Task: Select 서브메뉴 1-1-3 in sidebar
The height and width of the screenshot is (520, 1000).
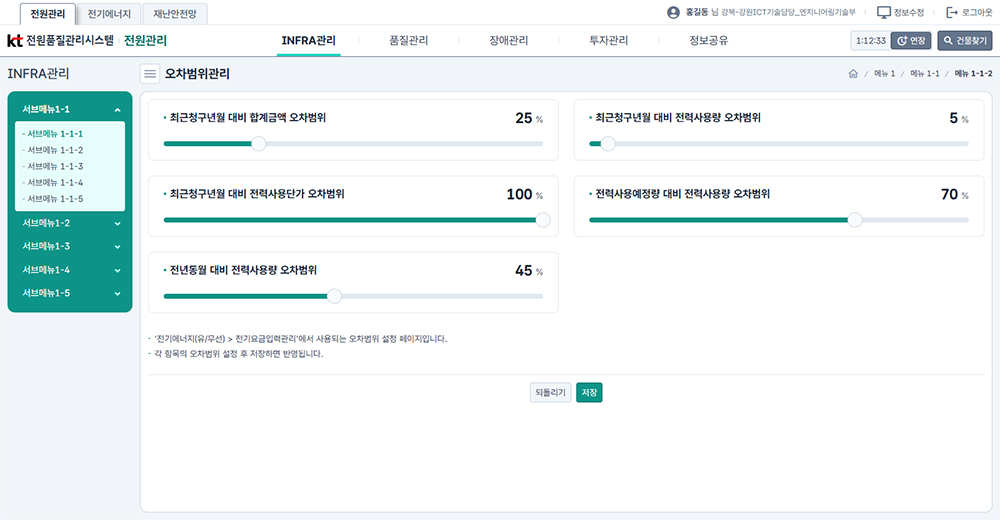Action: [x=55, y=166]
